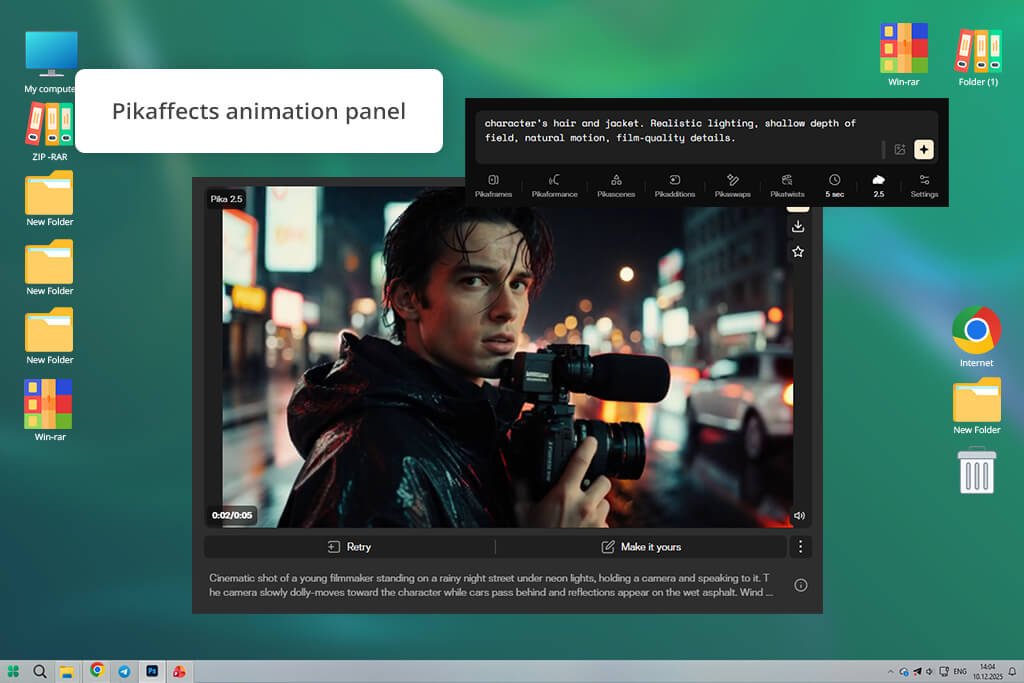Open the three-dot more options menu
Image resolution: width=1024 pixels, height=683 pixels.
800,547
